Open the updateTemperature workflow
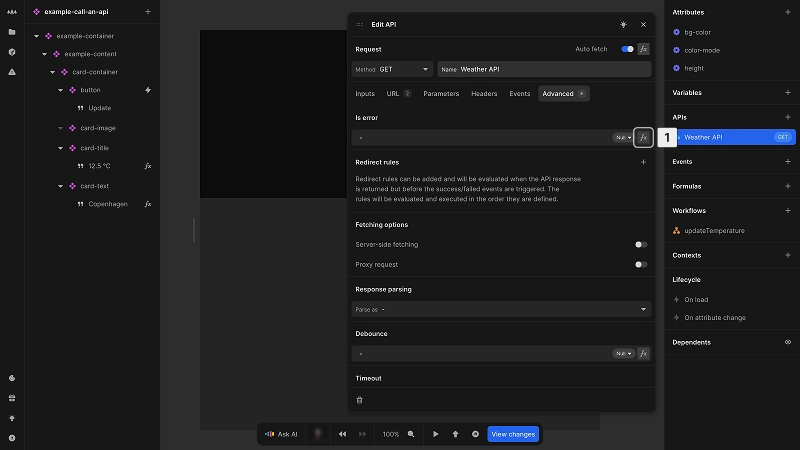Screen dimensions: 800x450 pyautogui.click(x=714, y=231)
